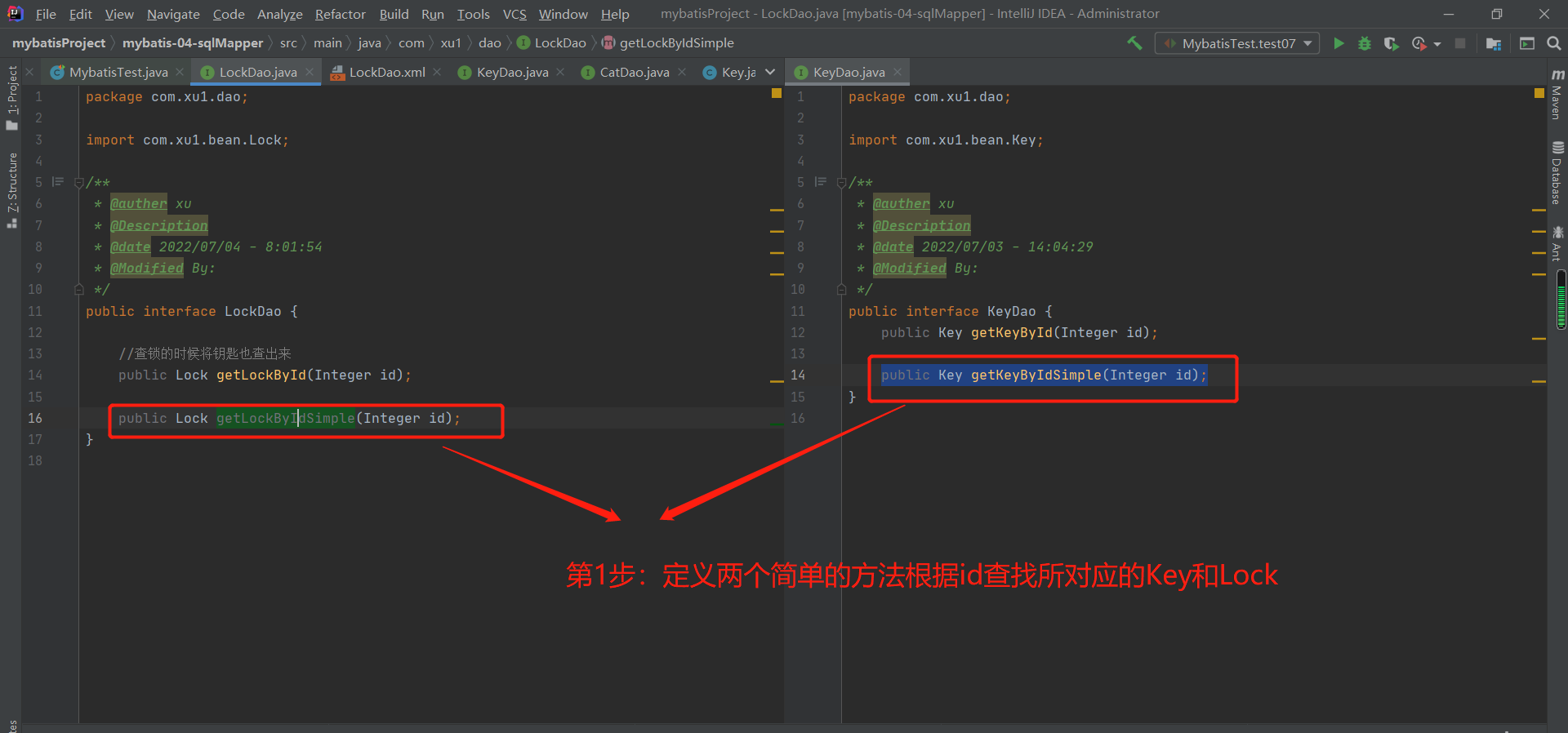Open the VCS menu
Viewport: 1568px width, 733px height.
click(x=514, y=14)
